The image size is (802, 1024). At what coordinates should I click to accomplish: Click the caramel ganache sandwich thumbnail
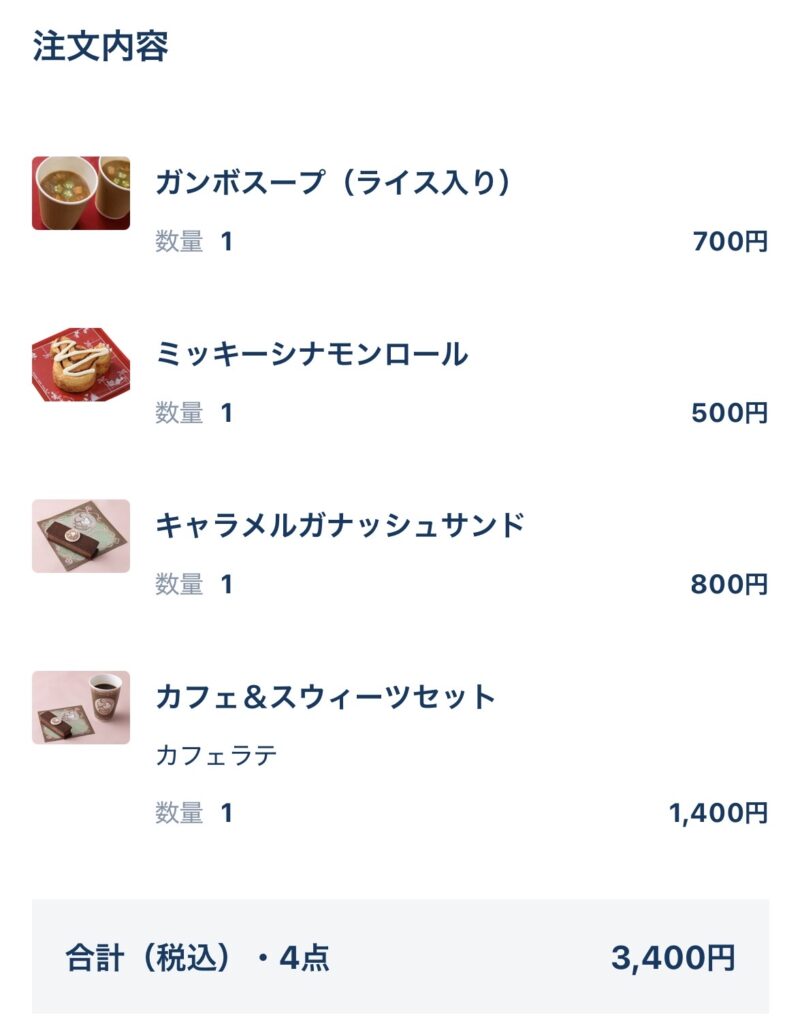pyautogui.click(x=81, y=536)
